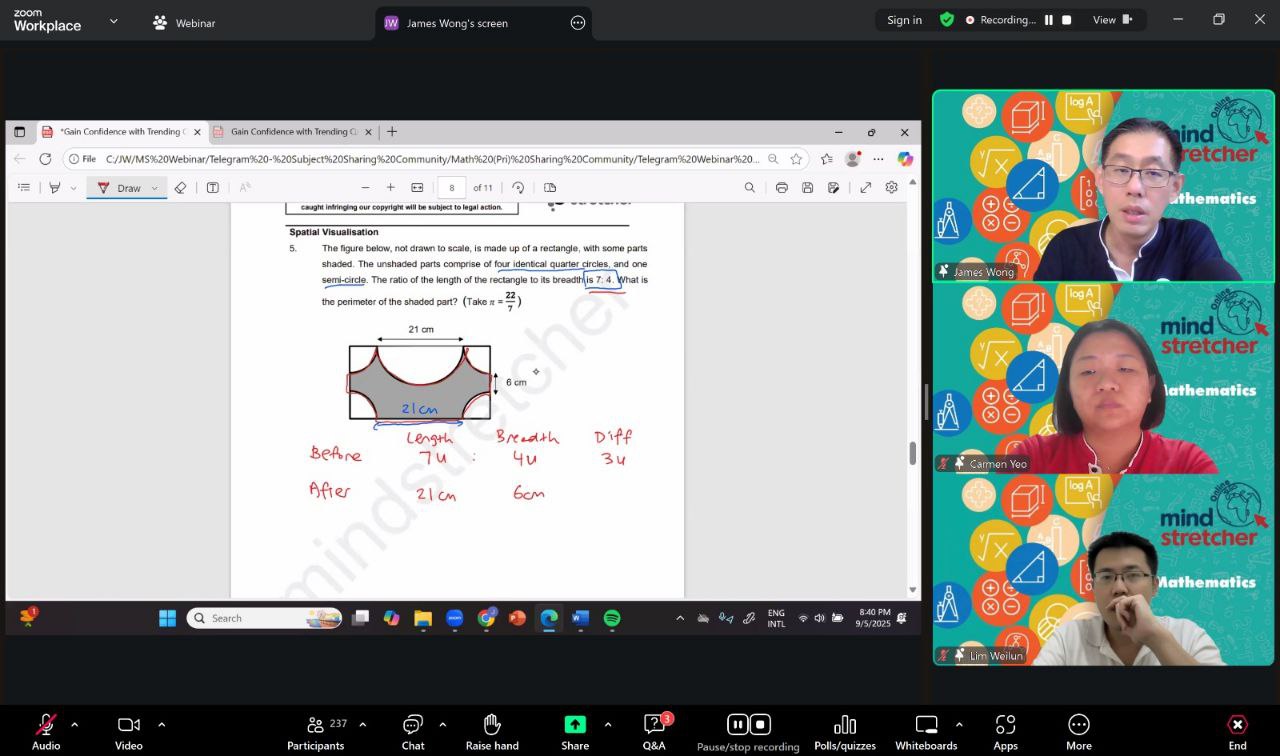The width and height of the screenshot is (1280, 756).
Task: Open the View layout options
Action: click(1111, 20)
